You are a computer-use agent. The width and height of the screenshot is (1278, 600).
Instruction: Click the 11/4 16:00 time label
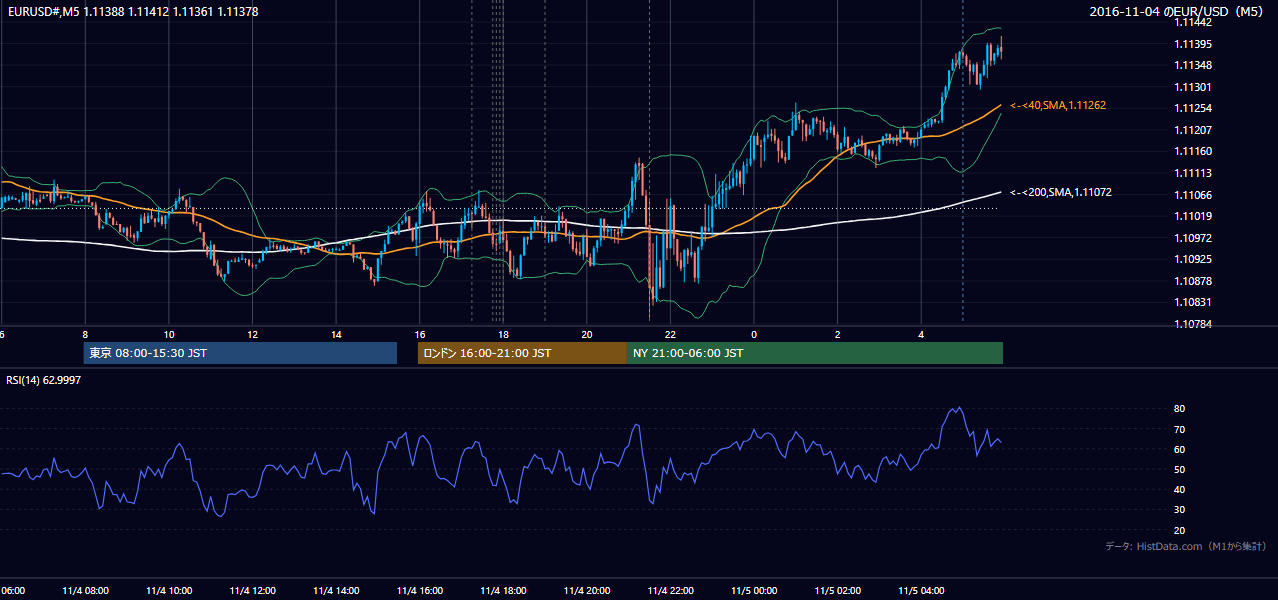click(420, 591)
